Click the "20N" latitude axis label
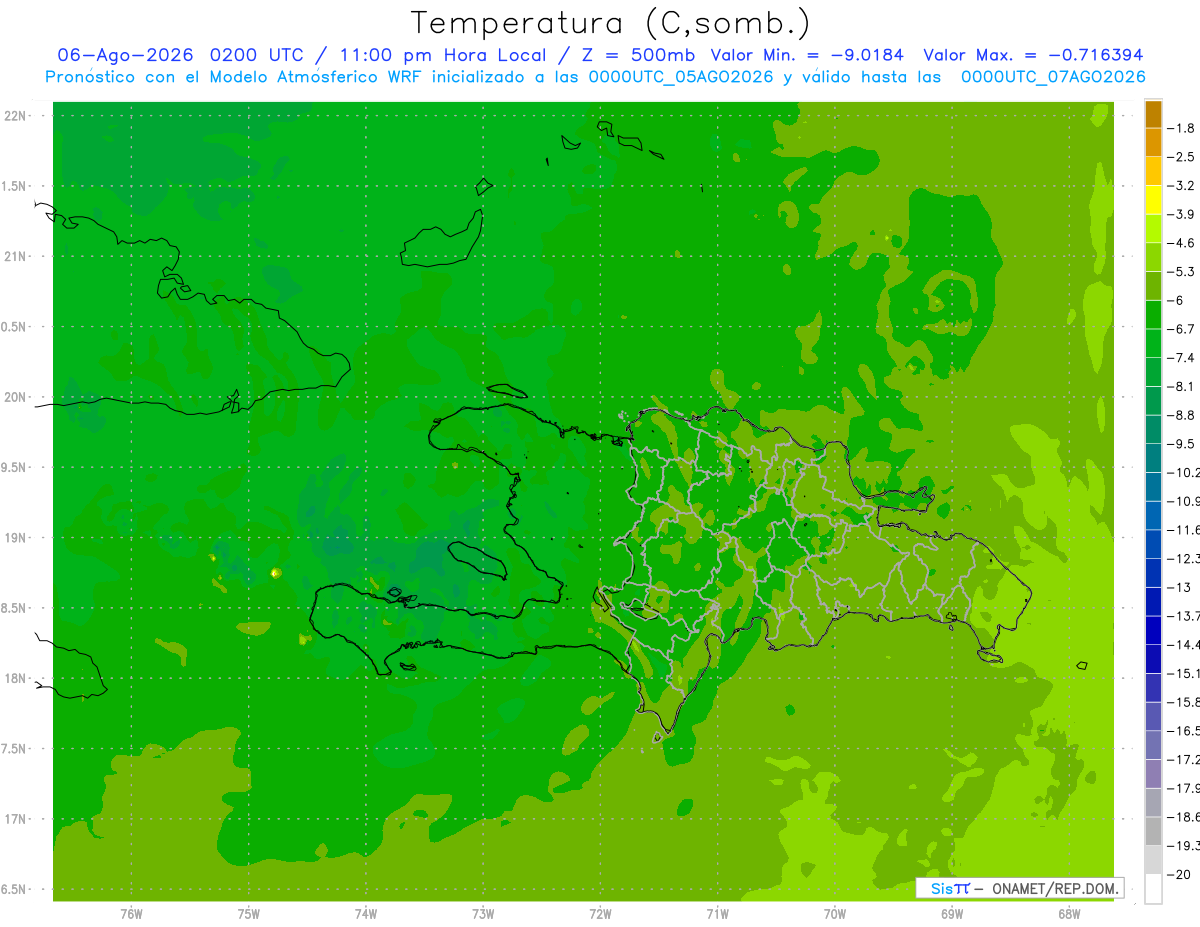 [16, 397]
